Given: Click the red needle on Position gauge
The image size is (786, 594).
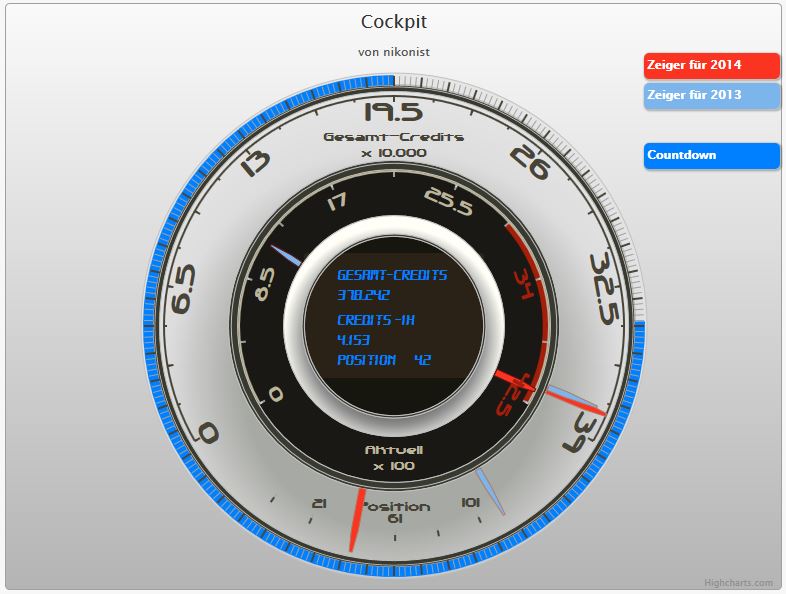Looking at the screenshot, I should [357, 519].
